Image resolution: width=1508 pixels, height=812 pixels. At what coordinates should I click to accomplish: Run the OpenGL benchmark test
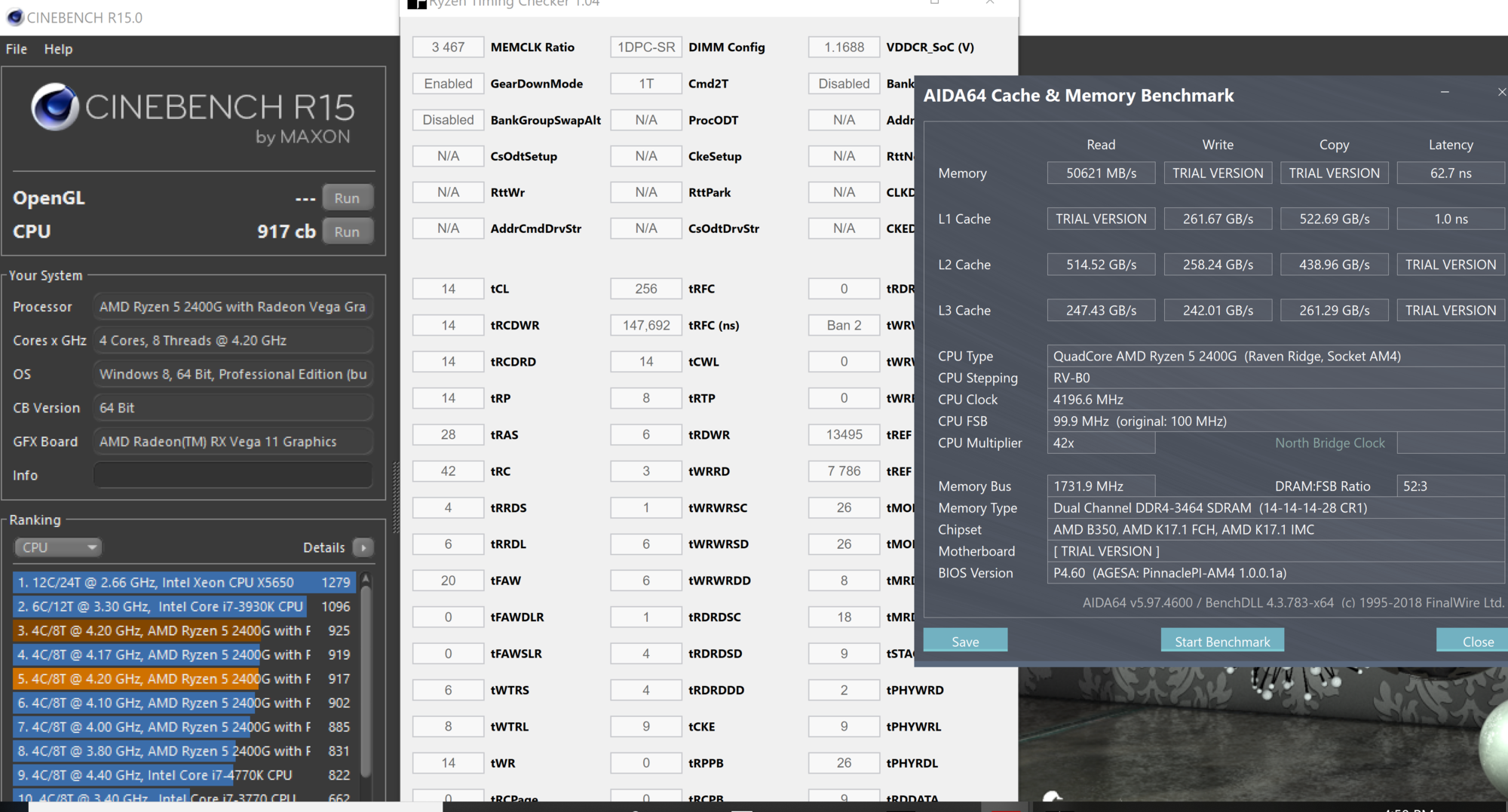pyautogui.click(x=347, y=198)
